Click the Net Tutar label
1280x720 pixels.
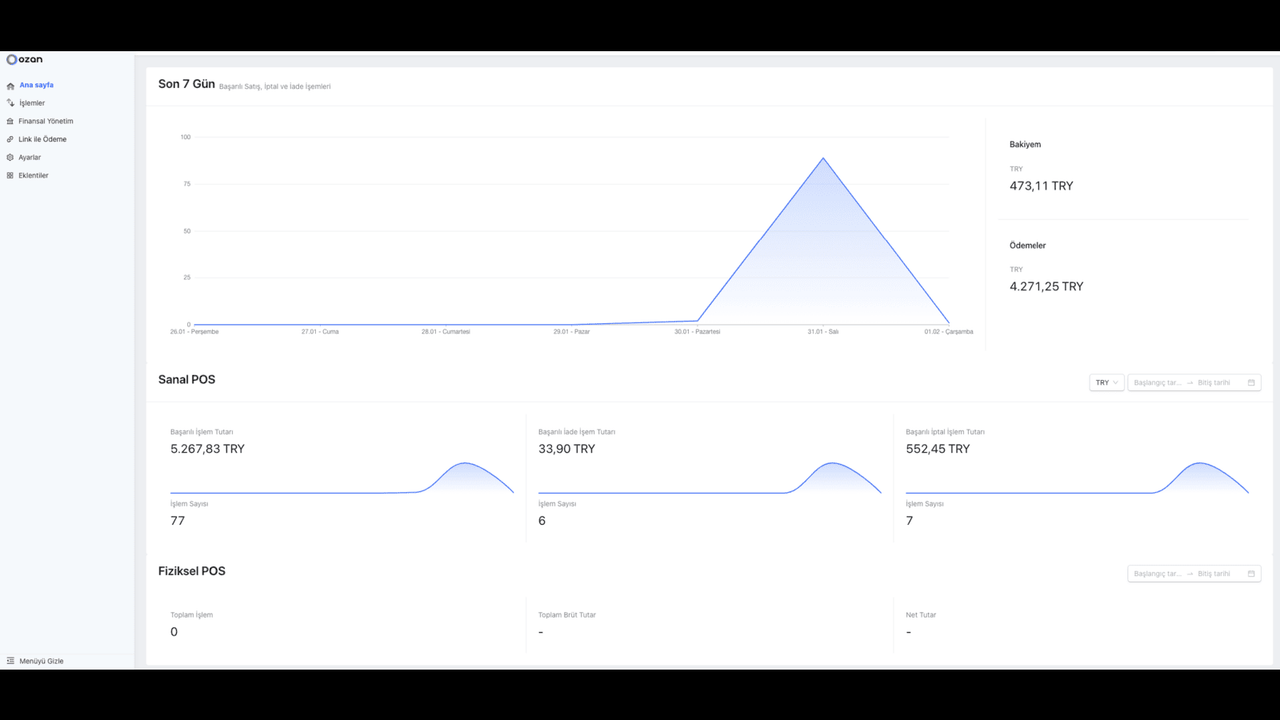tap(921, 615)
